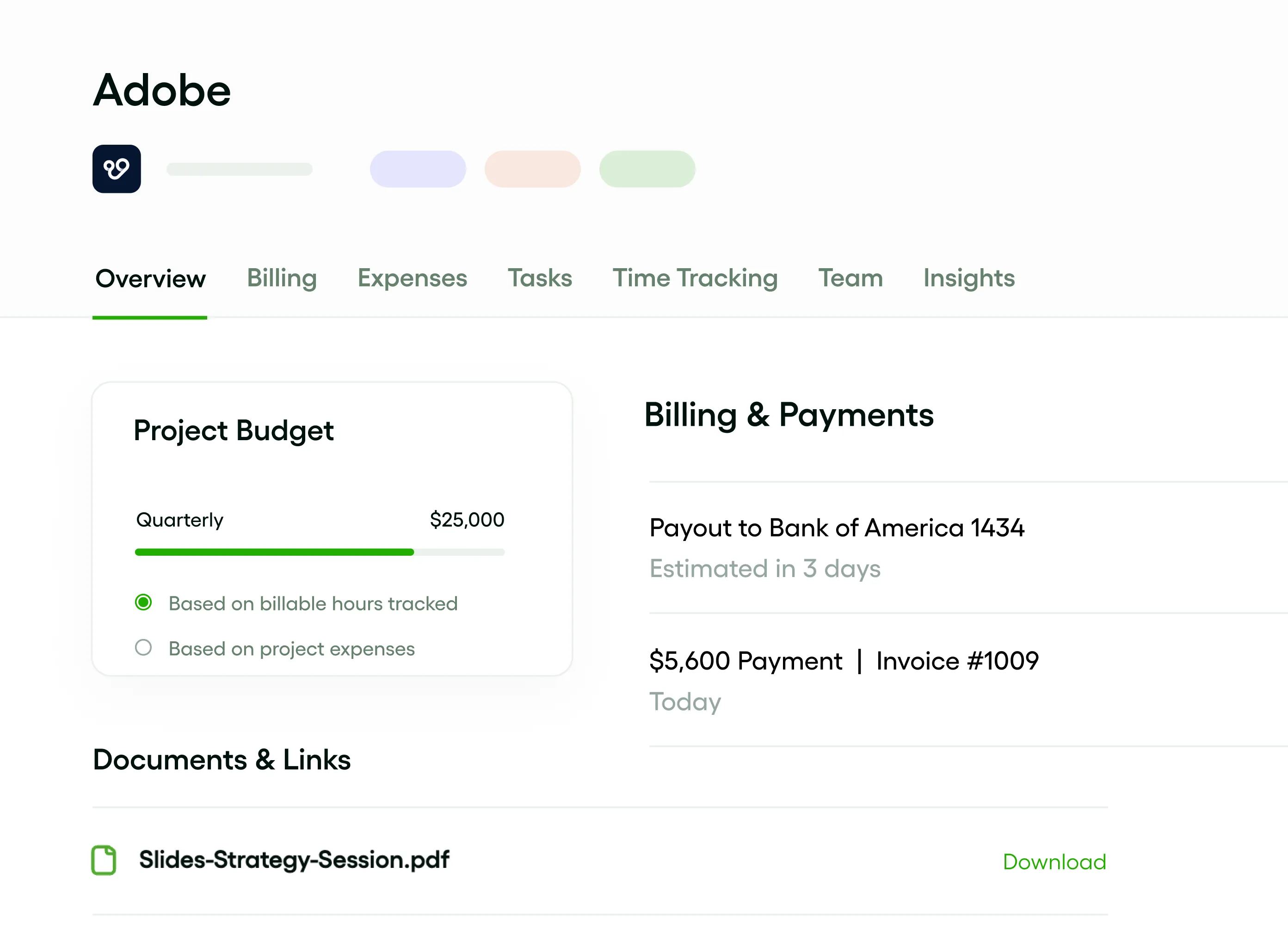
Task: Open the $5,600 Payment Invoice #1009 entry
Action: [x=844, y=661]
